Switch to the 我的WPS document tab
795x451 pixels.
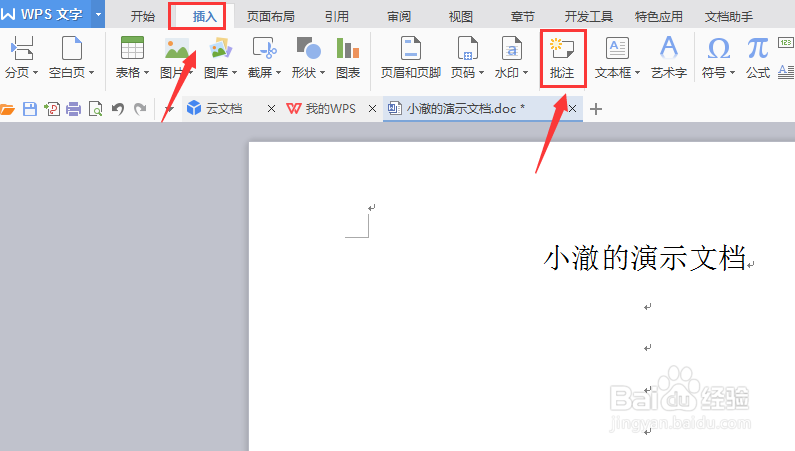click(330, 108)
